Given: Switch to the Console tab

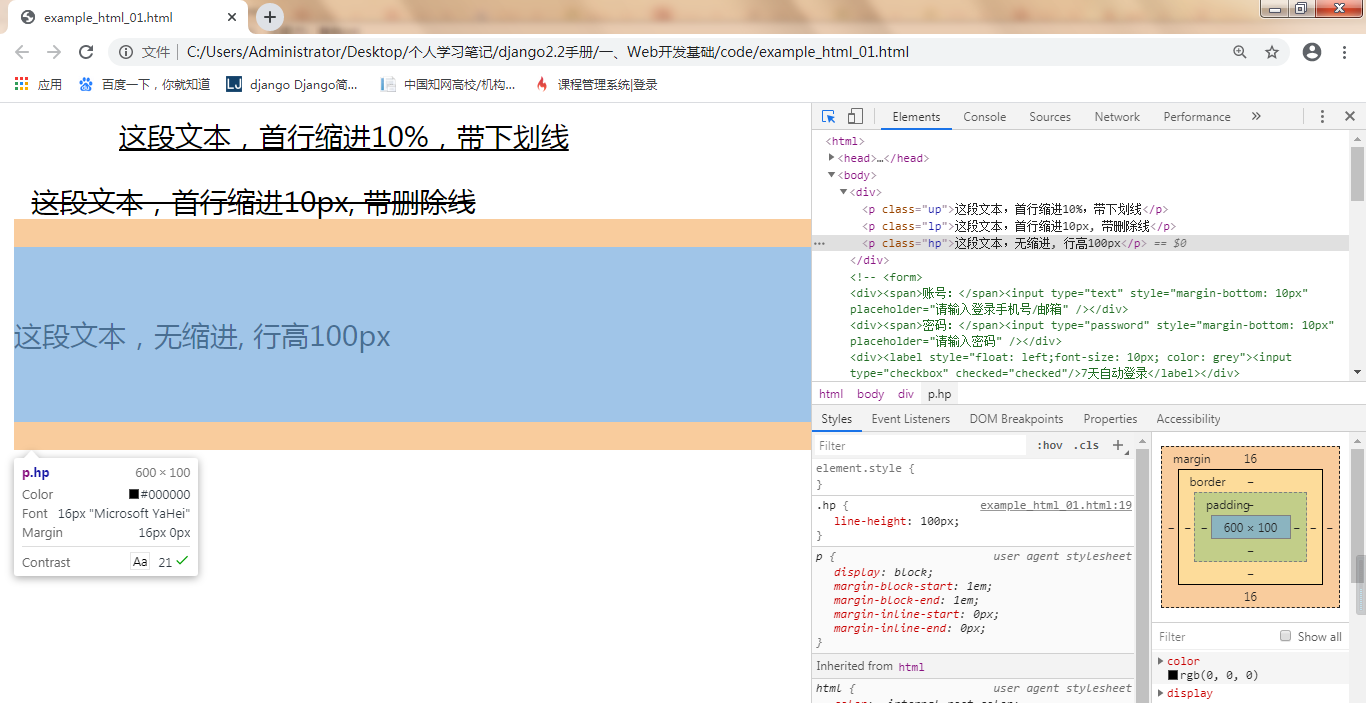Looking at the screenshot, I should click(x=984, y=117).
